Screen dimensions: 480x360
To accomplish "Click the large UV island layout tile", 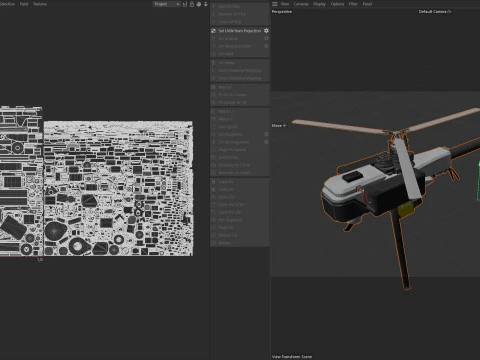I will [118, 189].
